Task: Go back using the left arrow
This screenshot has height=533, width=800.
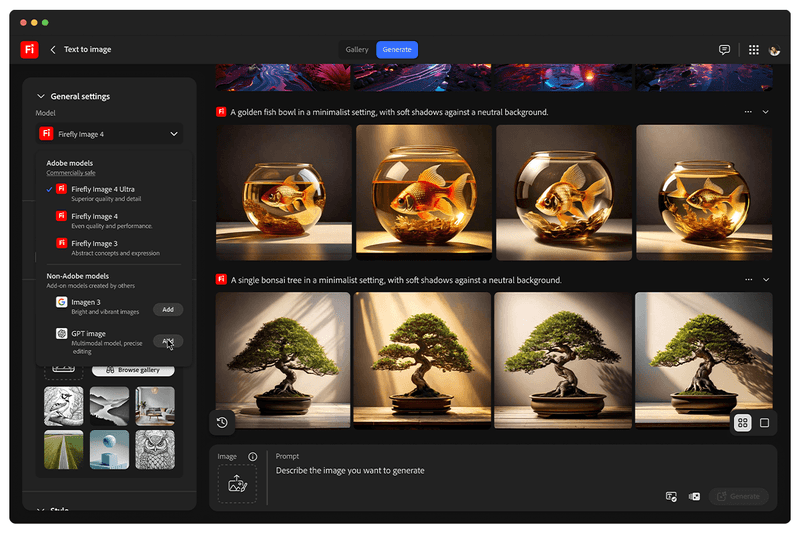Action: click(53, 49)
